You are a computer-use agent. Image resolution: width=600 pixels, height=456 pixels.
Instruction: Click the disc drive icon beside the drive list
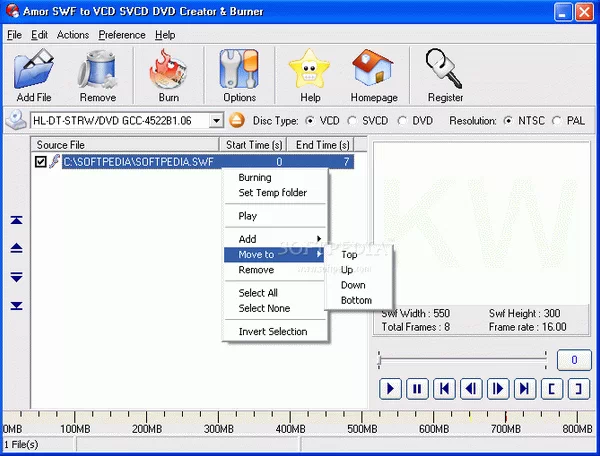16,120
